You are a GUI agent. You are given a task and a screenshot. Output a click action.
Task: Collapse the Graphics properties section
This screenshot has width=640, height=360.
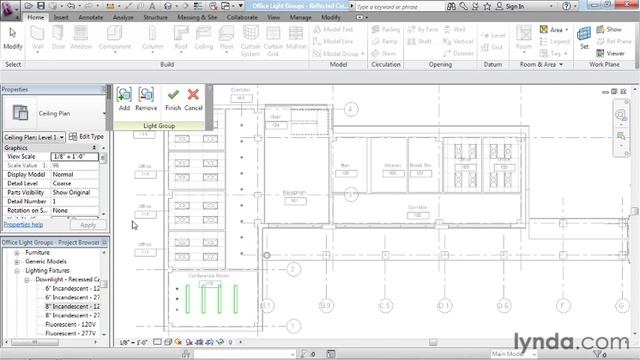[94, 147]
